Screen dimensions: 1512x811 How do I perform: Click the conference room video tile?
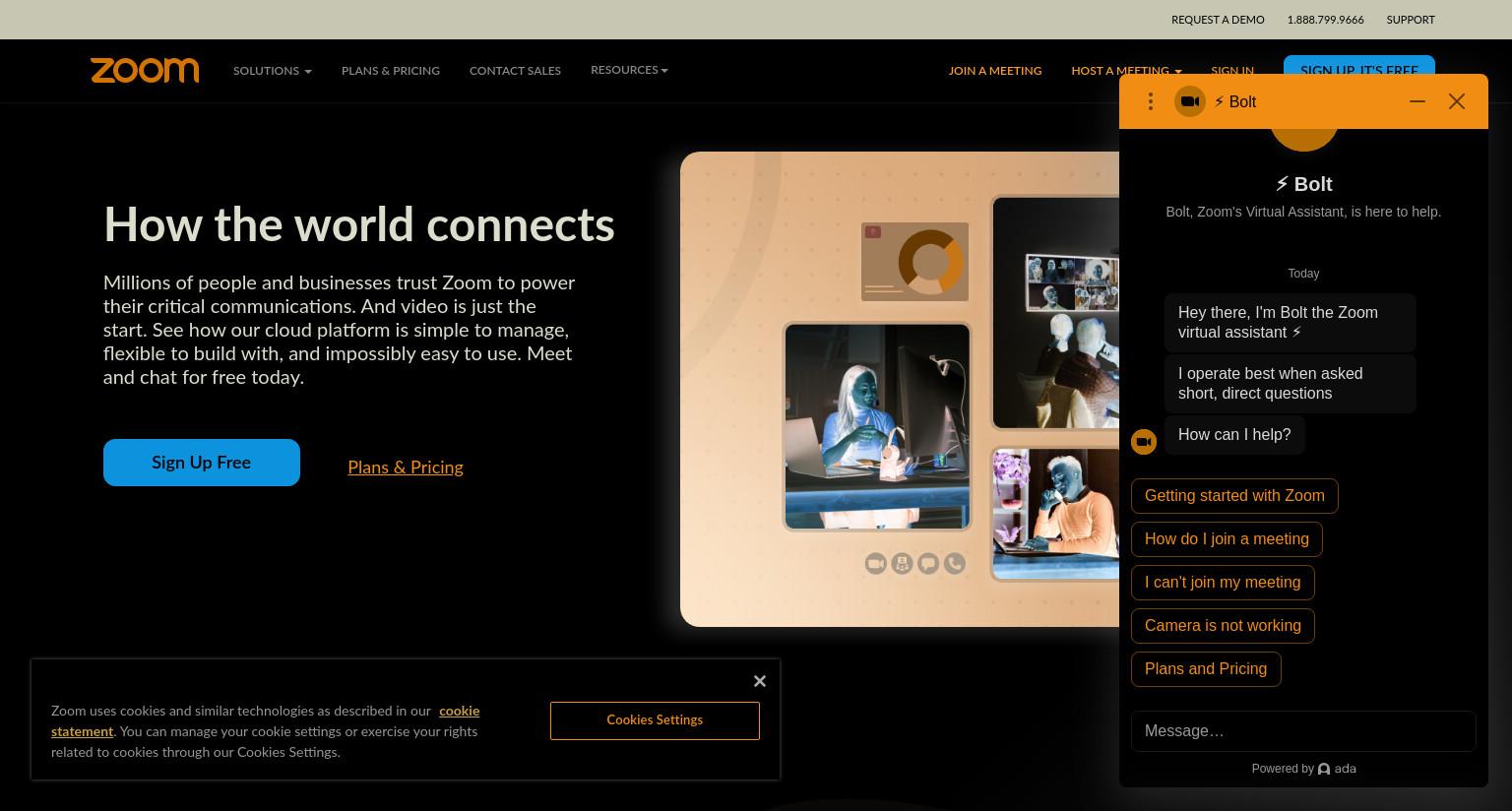click(x=1056, y=312)
